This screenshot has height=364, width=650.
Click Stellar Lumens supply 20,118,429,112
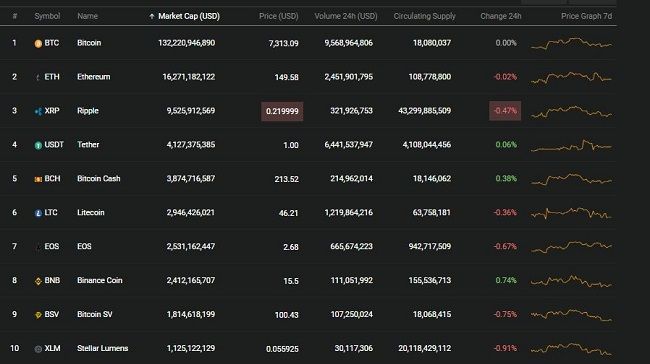(x=424, y=349)
